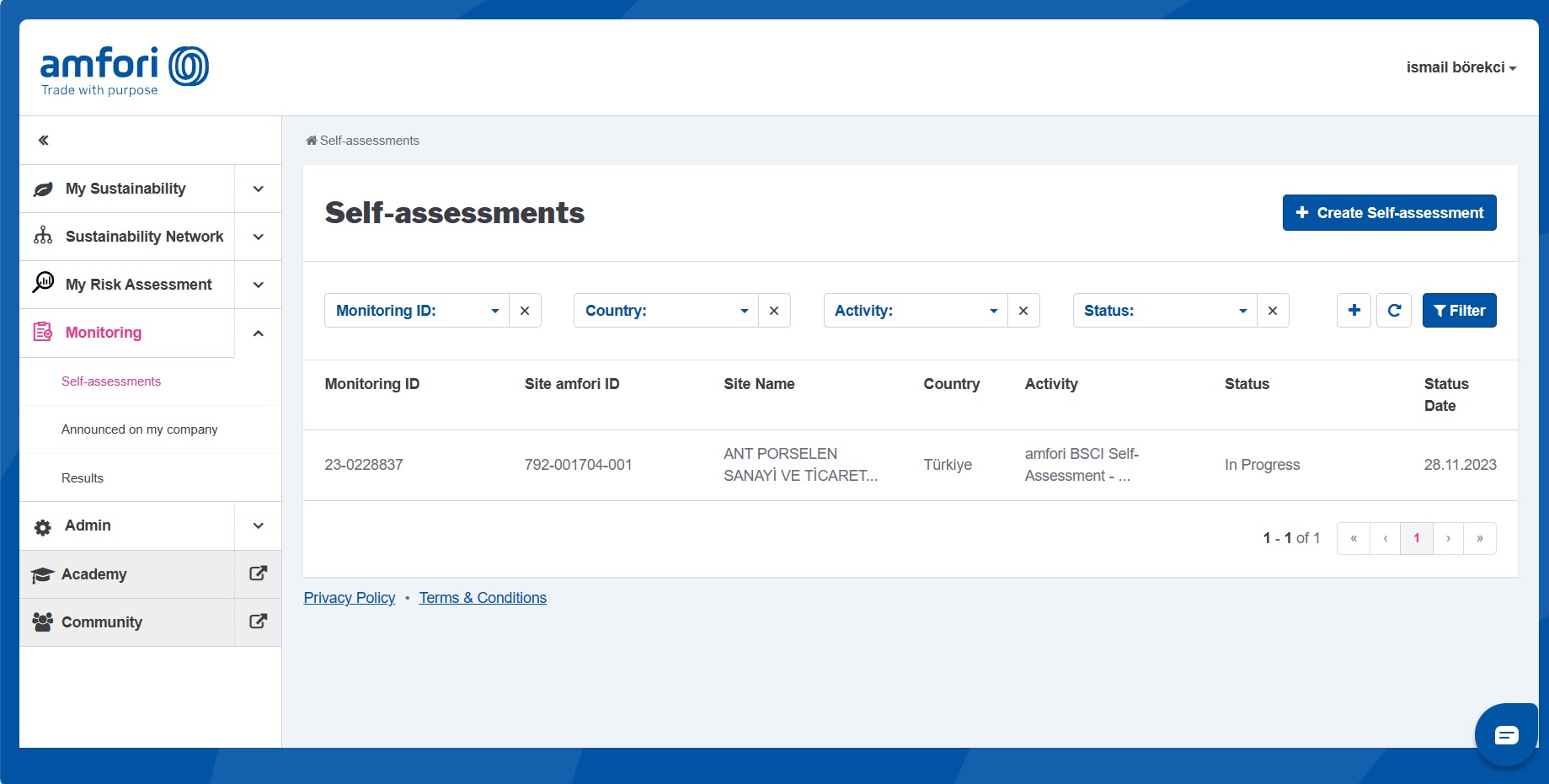Select Monitoring in the sidebar
The height and width of the screenshot is (784, 1549).
pyautogui.click(x=104, y=333)
